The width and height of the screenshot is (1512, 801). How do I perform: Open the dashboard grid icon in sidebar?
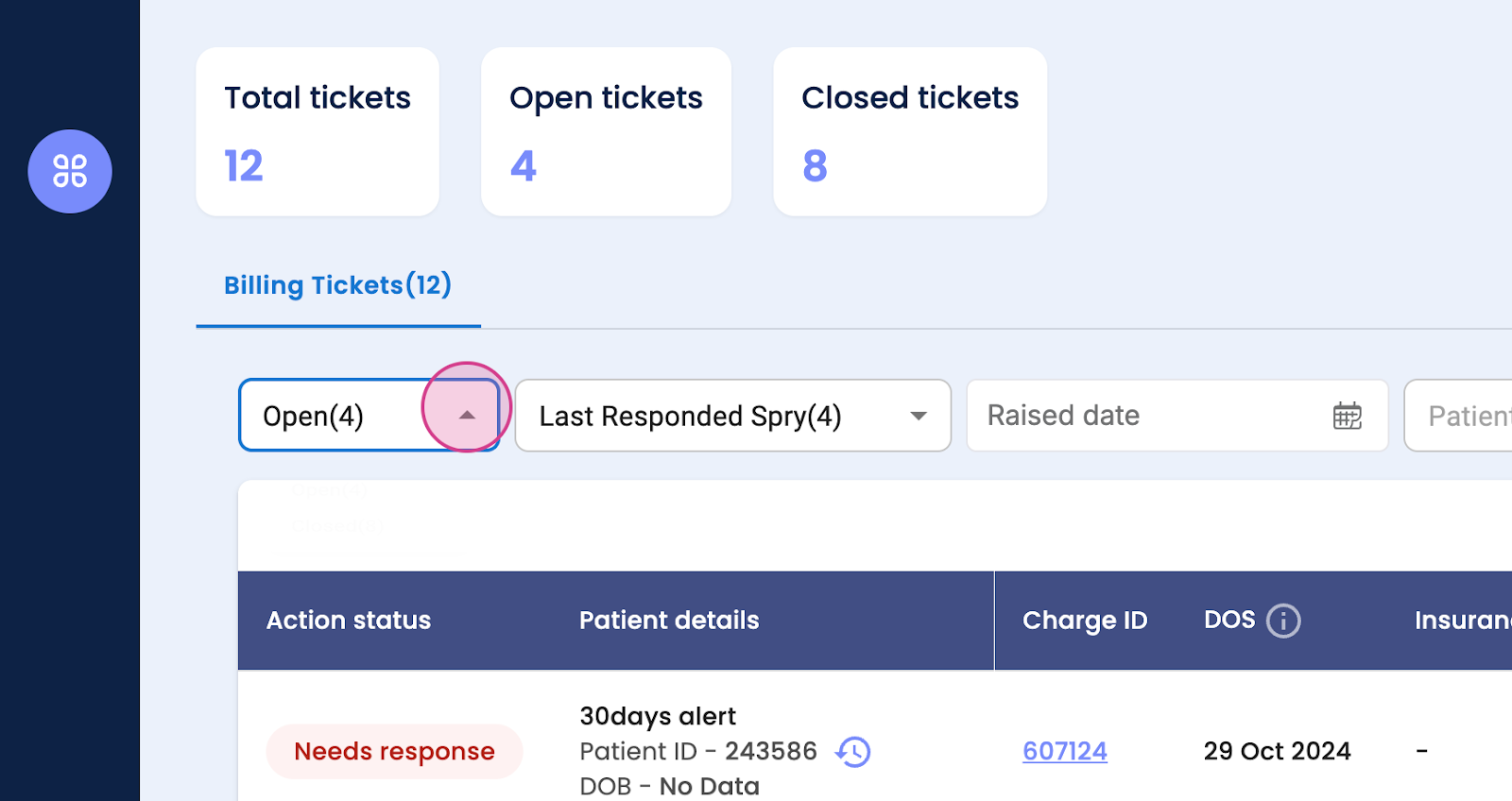[70, 171]
